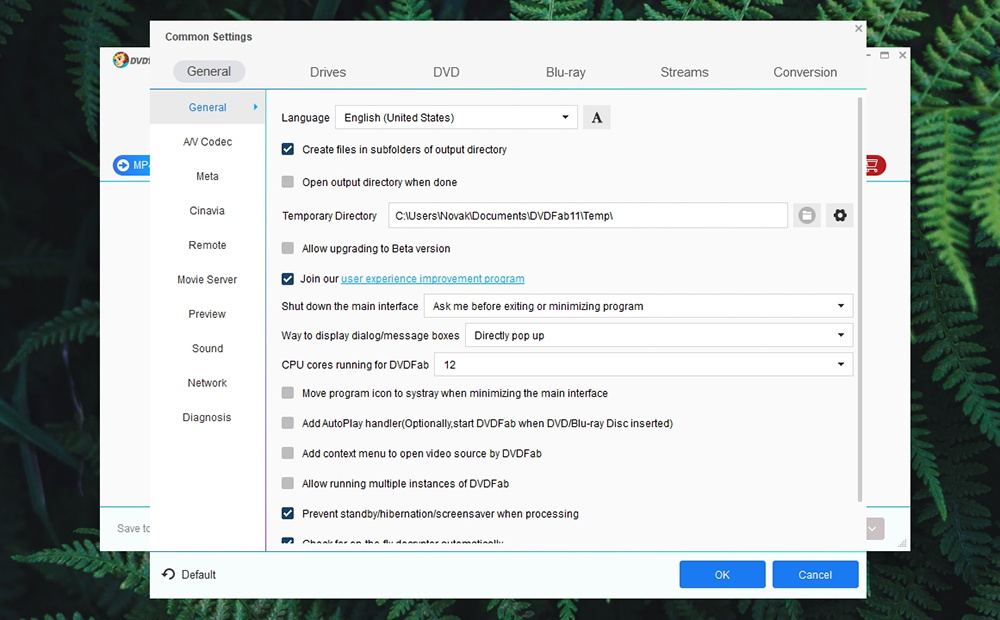This screenshot has height=620, width=1000.
Task: Select Cinavia in the sidebar
Action: [207, 210]
